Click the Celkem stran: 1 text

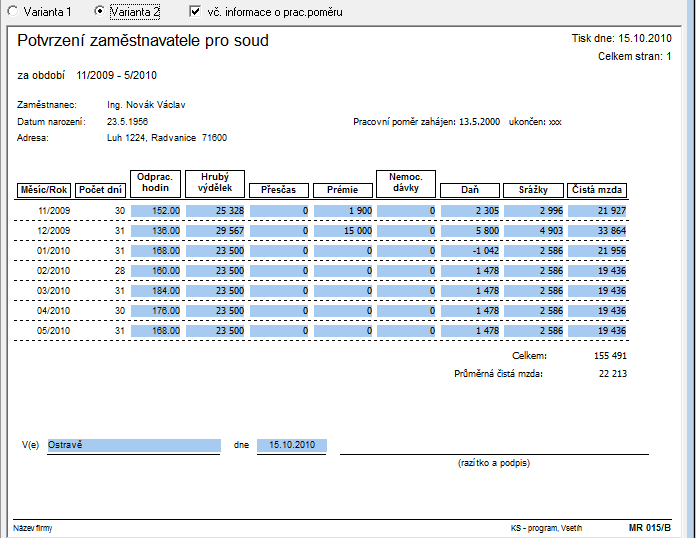click(635, 56)
